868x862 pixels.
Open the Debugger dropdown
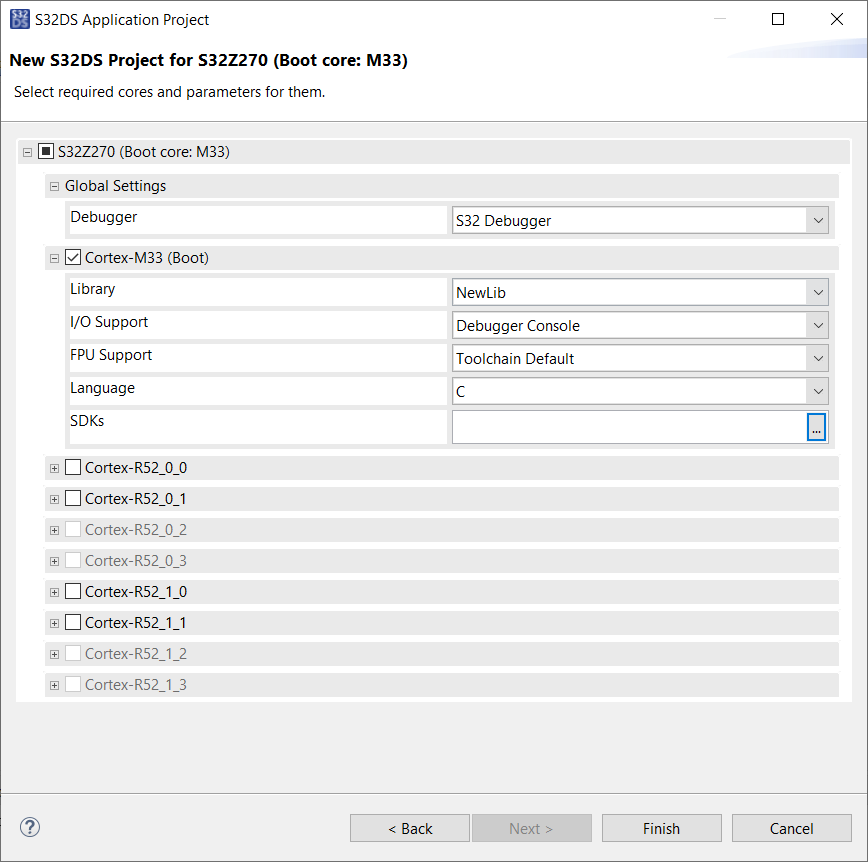817,220
